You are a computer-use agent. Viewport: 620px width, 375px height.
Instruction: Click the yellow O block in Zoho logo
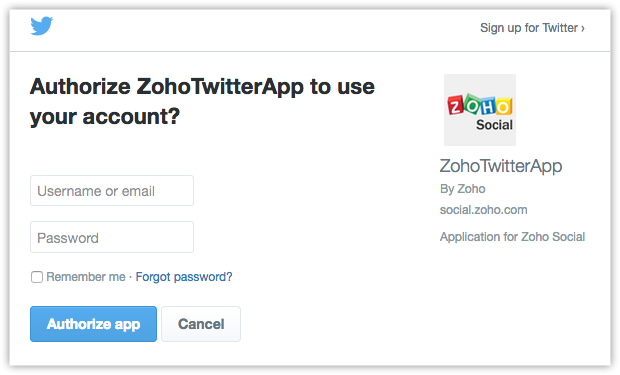[503, 106]
